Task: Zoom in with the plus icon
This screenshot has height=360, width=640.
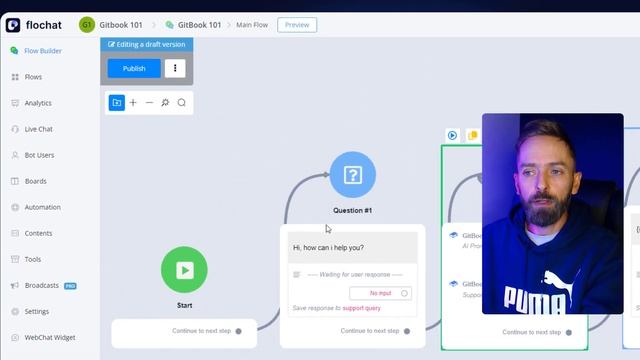Action: pyautogui.click(x=133, y=103)
